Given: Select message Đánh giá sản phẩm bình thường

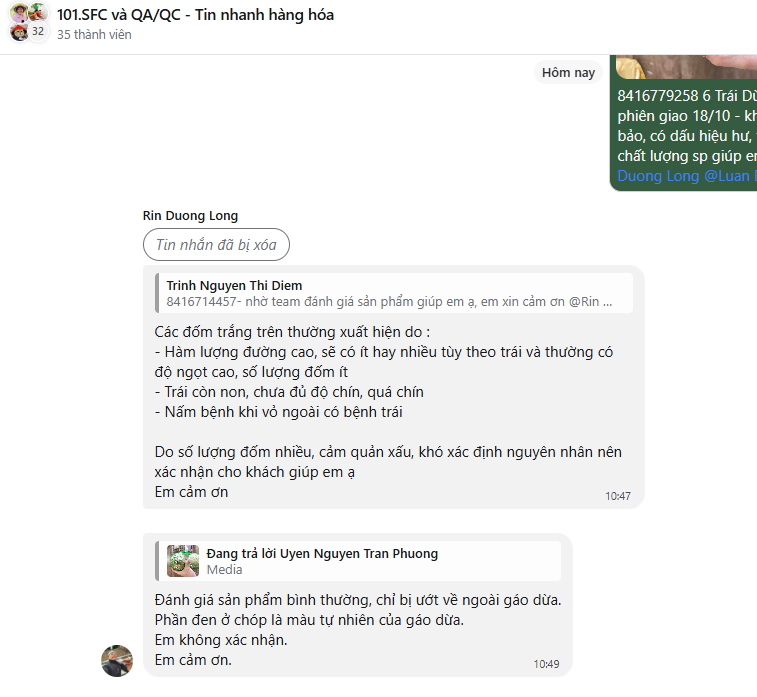Looking at the screenshot, I should (x=358, y=630).
